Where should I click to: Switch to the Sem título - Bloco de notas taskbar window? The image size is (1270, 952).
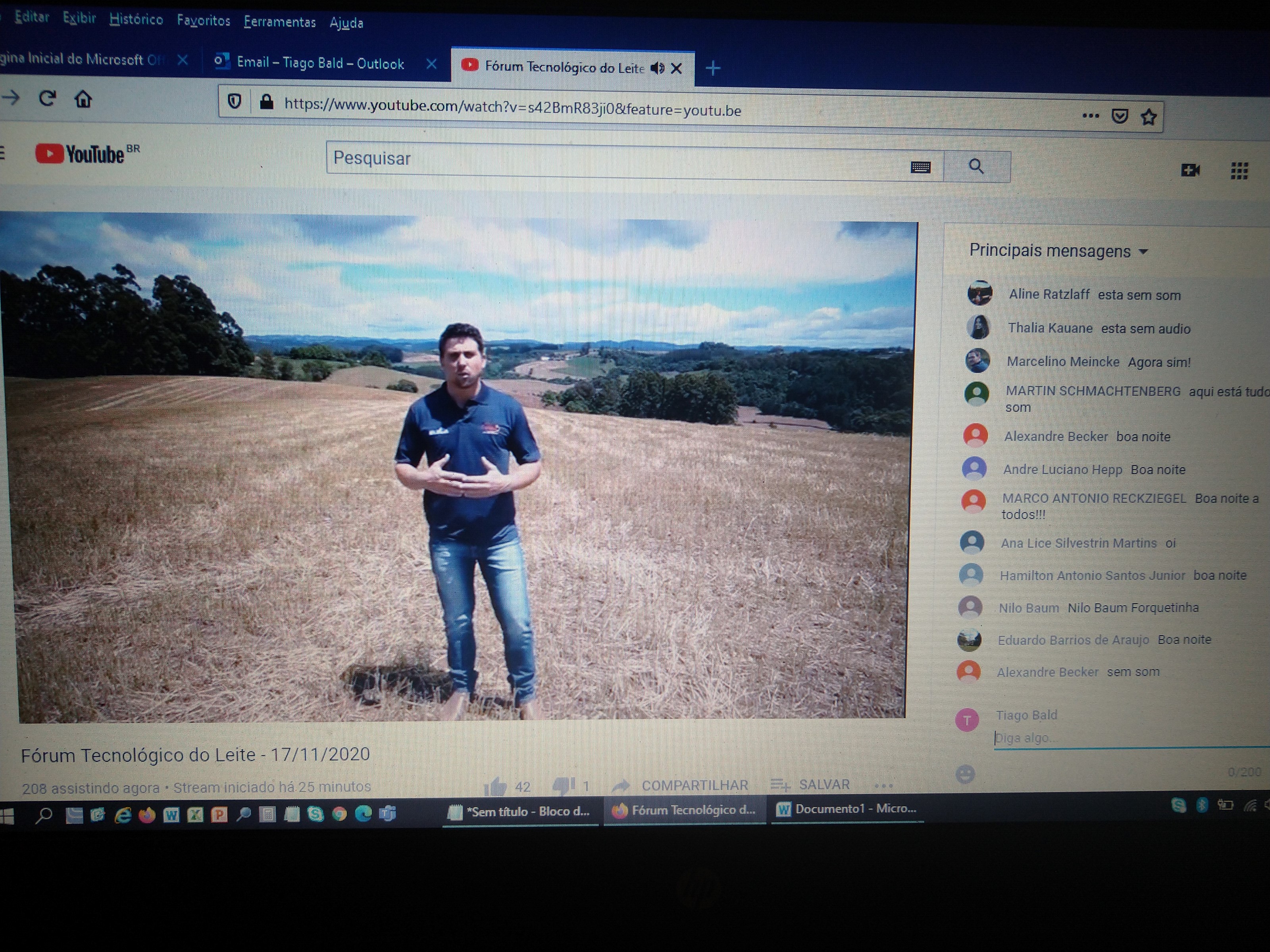pos(520,812)
